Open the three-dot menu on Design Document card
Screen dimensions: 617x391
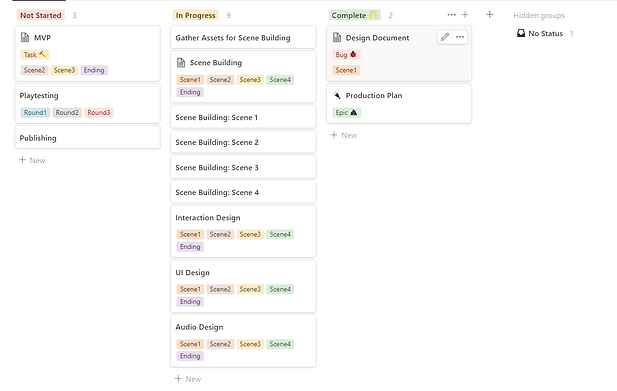(x=460, y=37)
